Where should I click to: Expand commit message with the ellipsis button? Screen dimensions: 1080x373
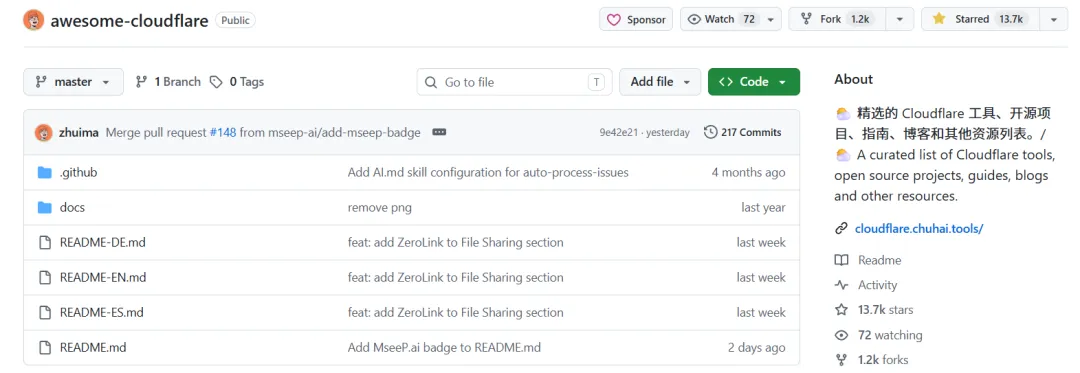click(439, 132)
